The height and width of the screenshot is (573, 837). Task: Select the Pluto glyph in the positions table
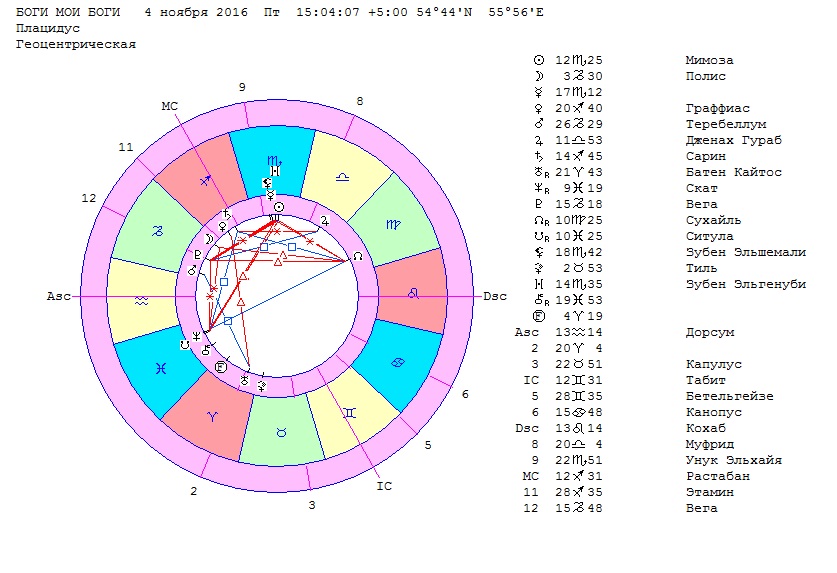(540, 204)
